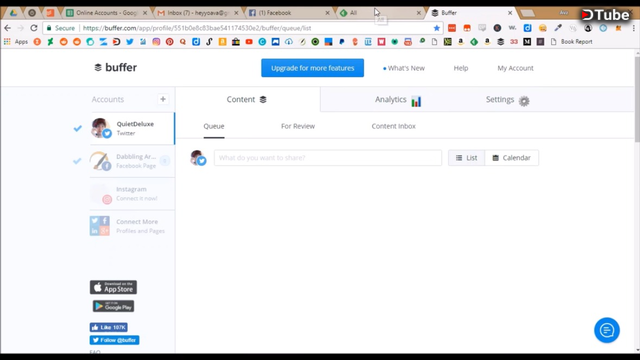
Task: Click Instagram Connect it now
Action: 132,193
